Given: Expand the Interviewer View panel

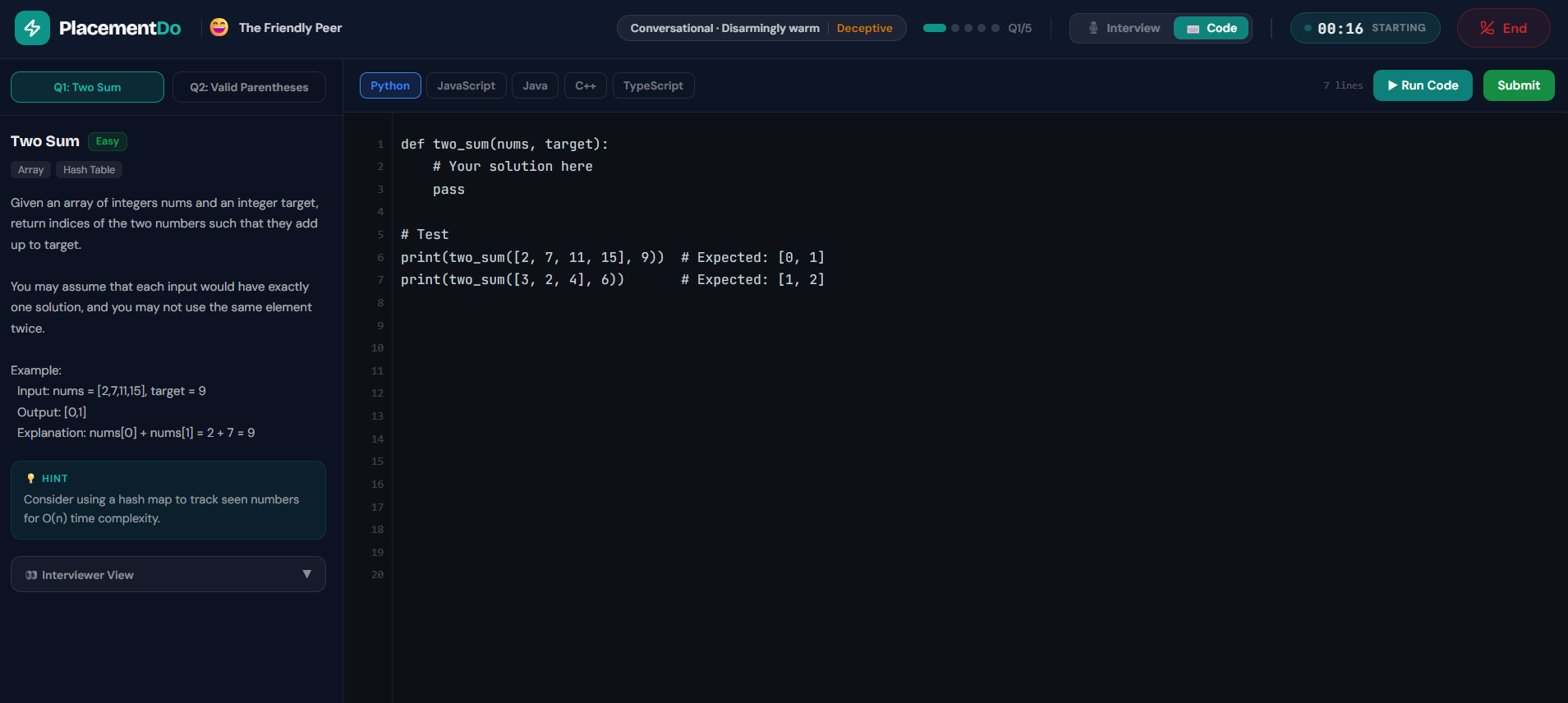Looking at the screenshot, I should click(x=168, y=574).
